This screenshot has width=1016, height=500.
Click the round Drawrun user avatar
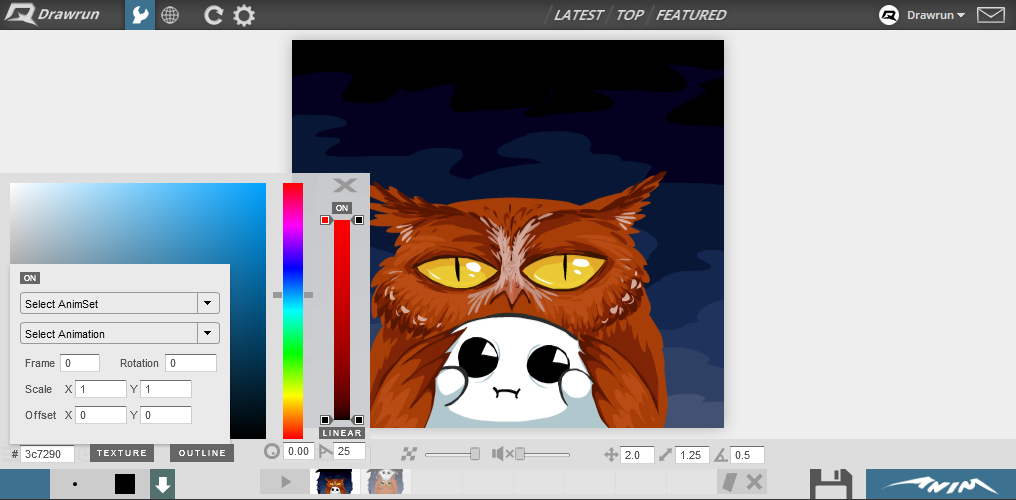[x=889, y=15]
